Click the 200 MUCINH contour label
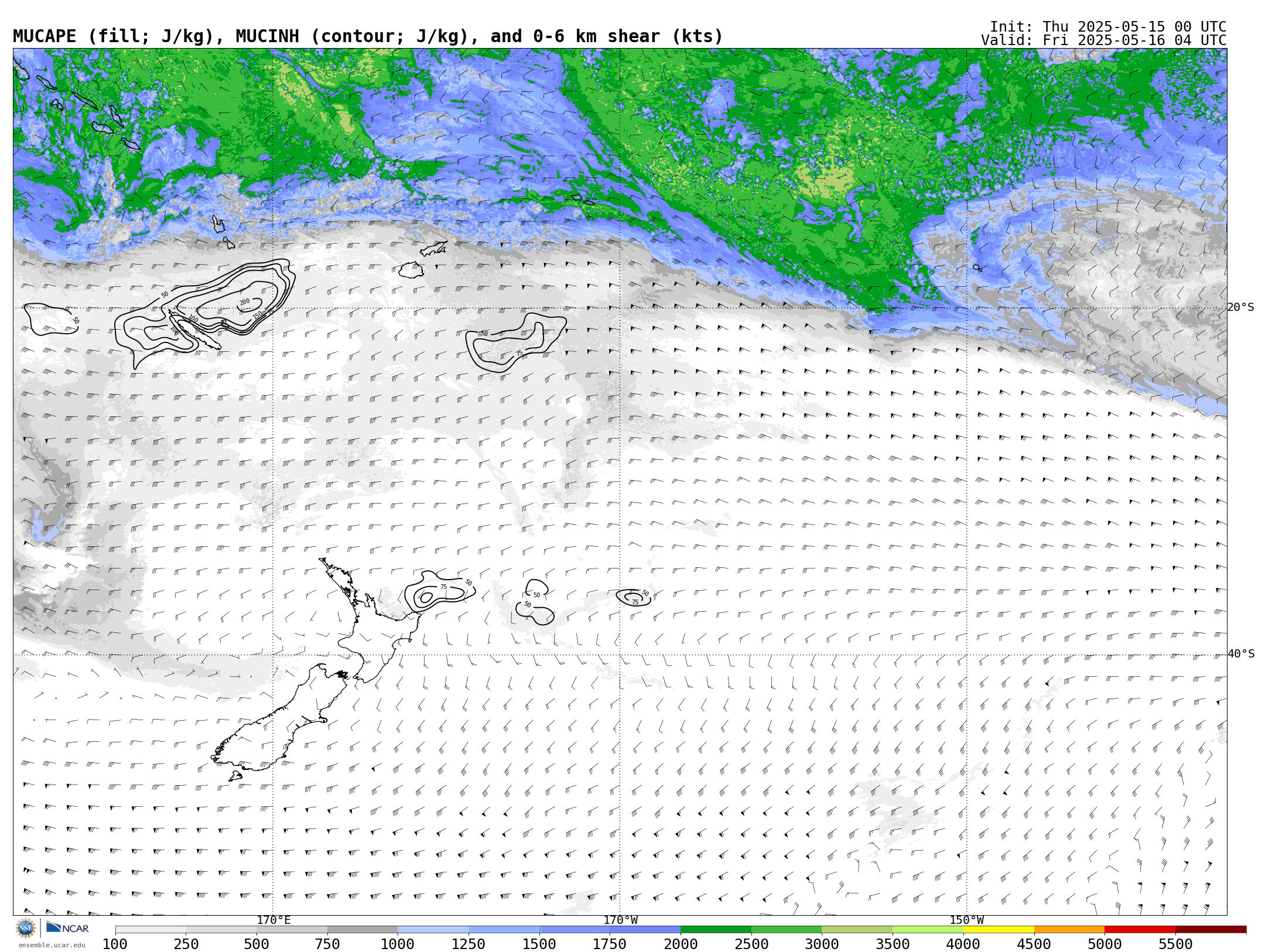Screen dimensions: 1265x952 tap(244, 302)
